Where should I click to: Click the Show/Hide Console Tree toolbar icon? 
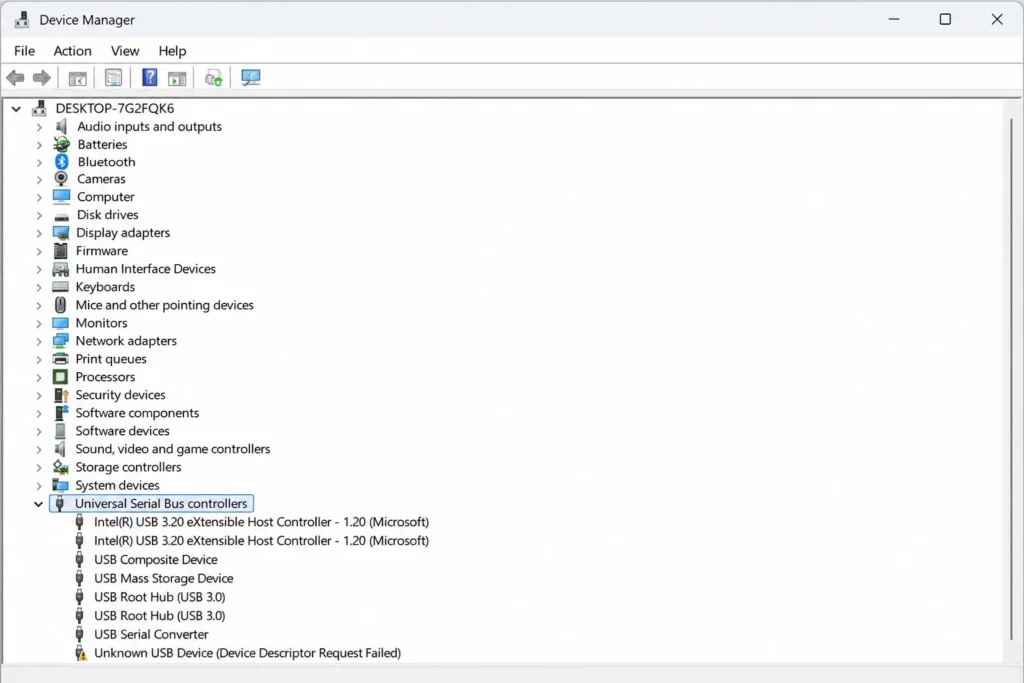point(77,78)
